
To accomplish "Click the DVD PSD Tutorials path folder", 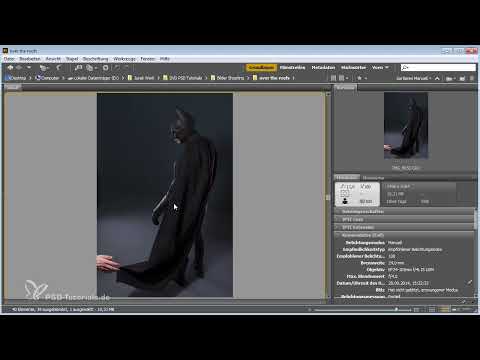I will 183,78.
